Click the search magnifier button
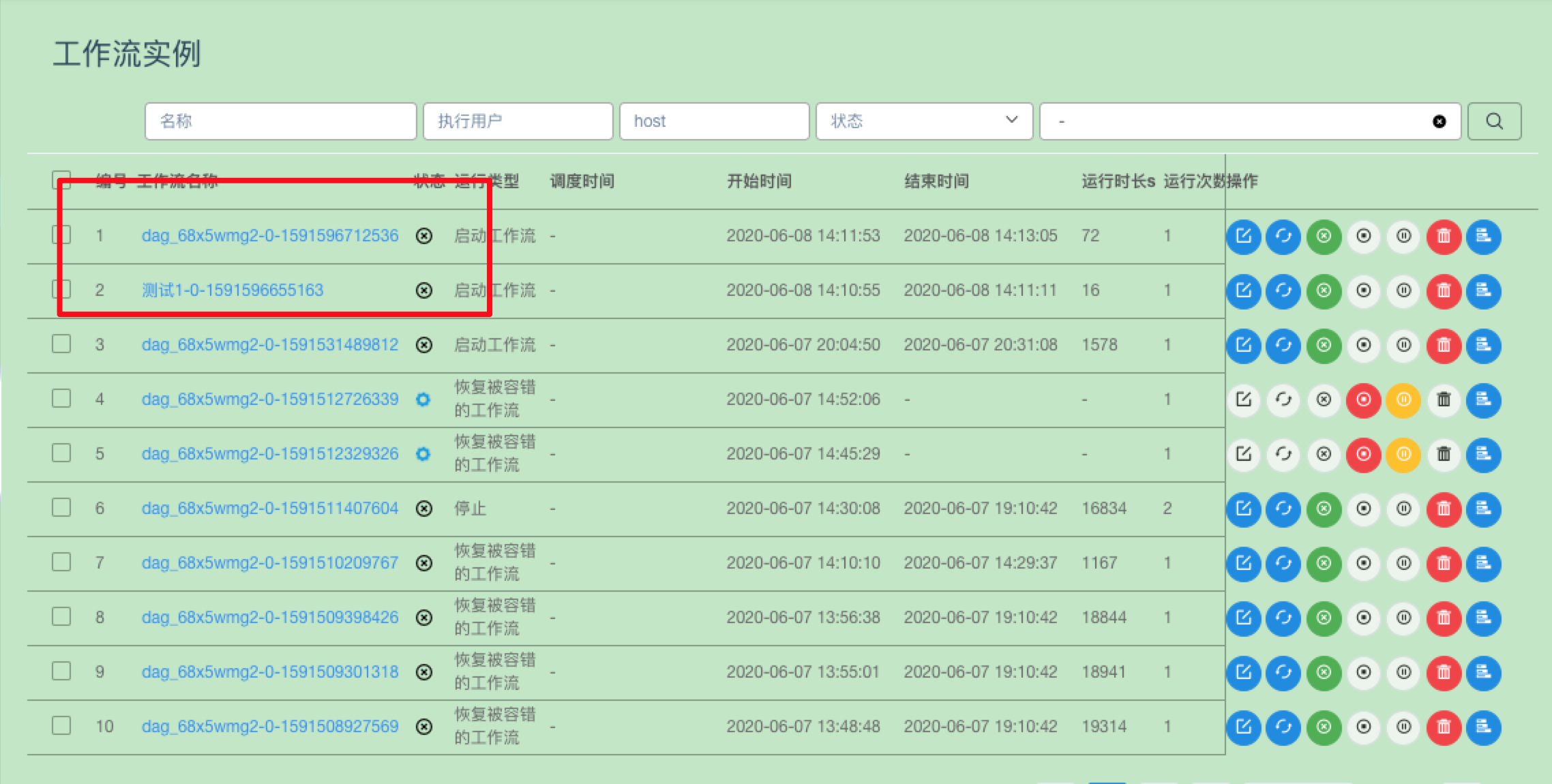 [x=1494, y=121]
